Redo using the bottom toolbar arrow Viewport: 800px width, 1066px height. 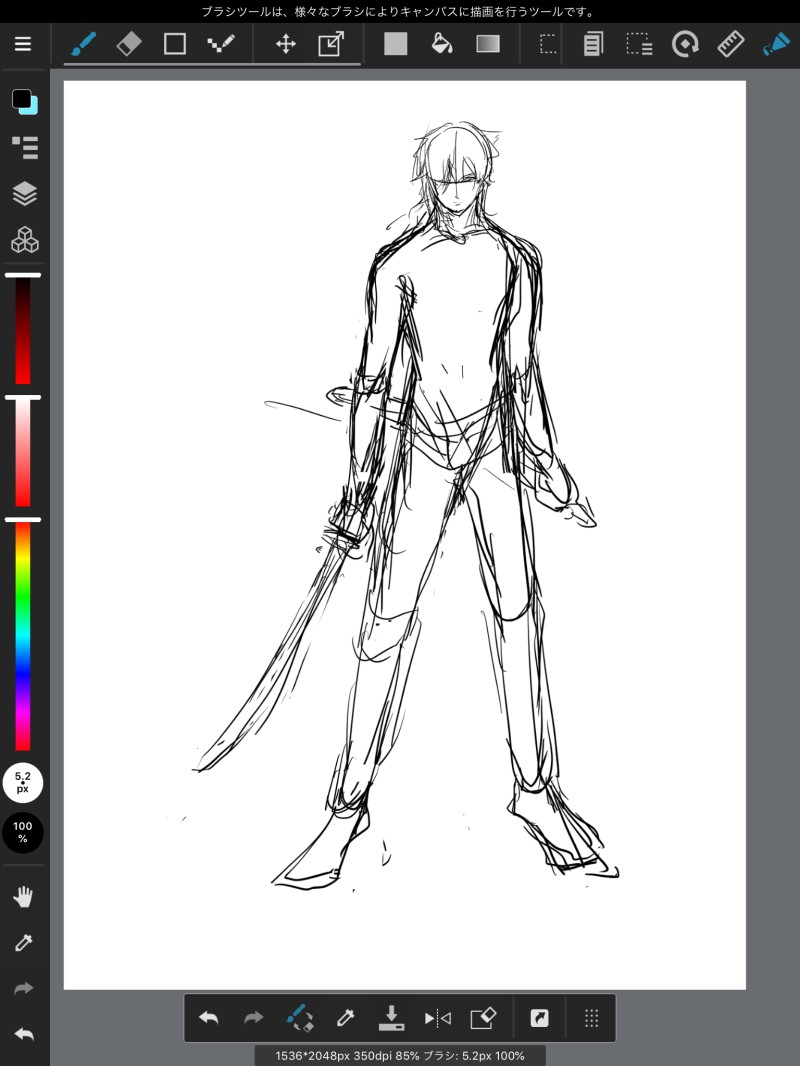(254, 1018)
